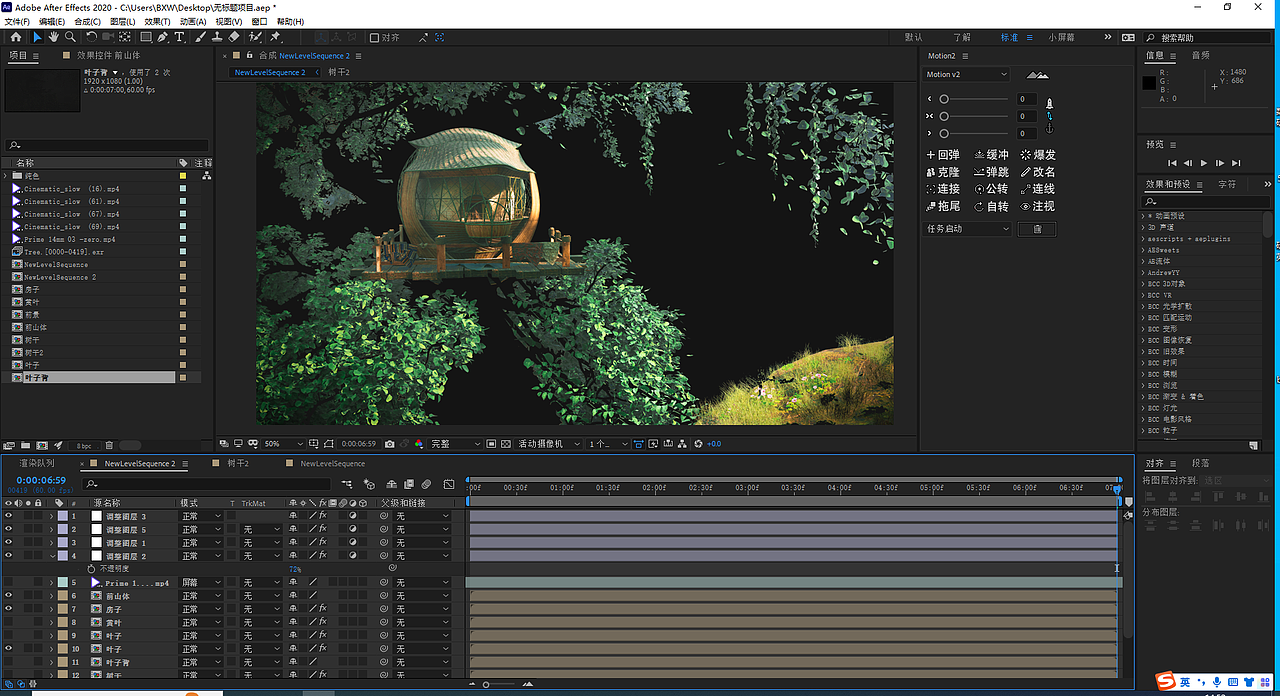Select the Clone Stamp tool

coord(217,37)
